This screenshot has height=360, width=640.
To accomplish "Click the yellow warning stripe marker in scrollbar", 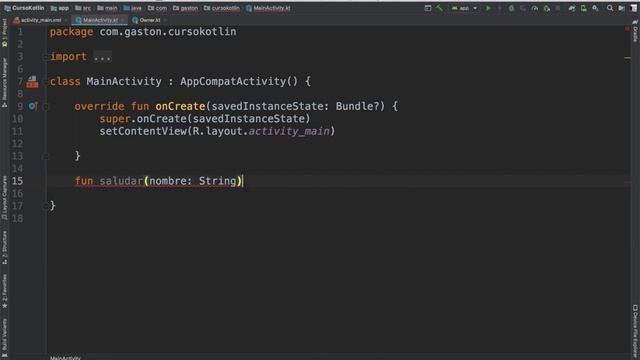I will 627,58.
